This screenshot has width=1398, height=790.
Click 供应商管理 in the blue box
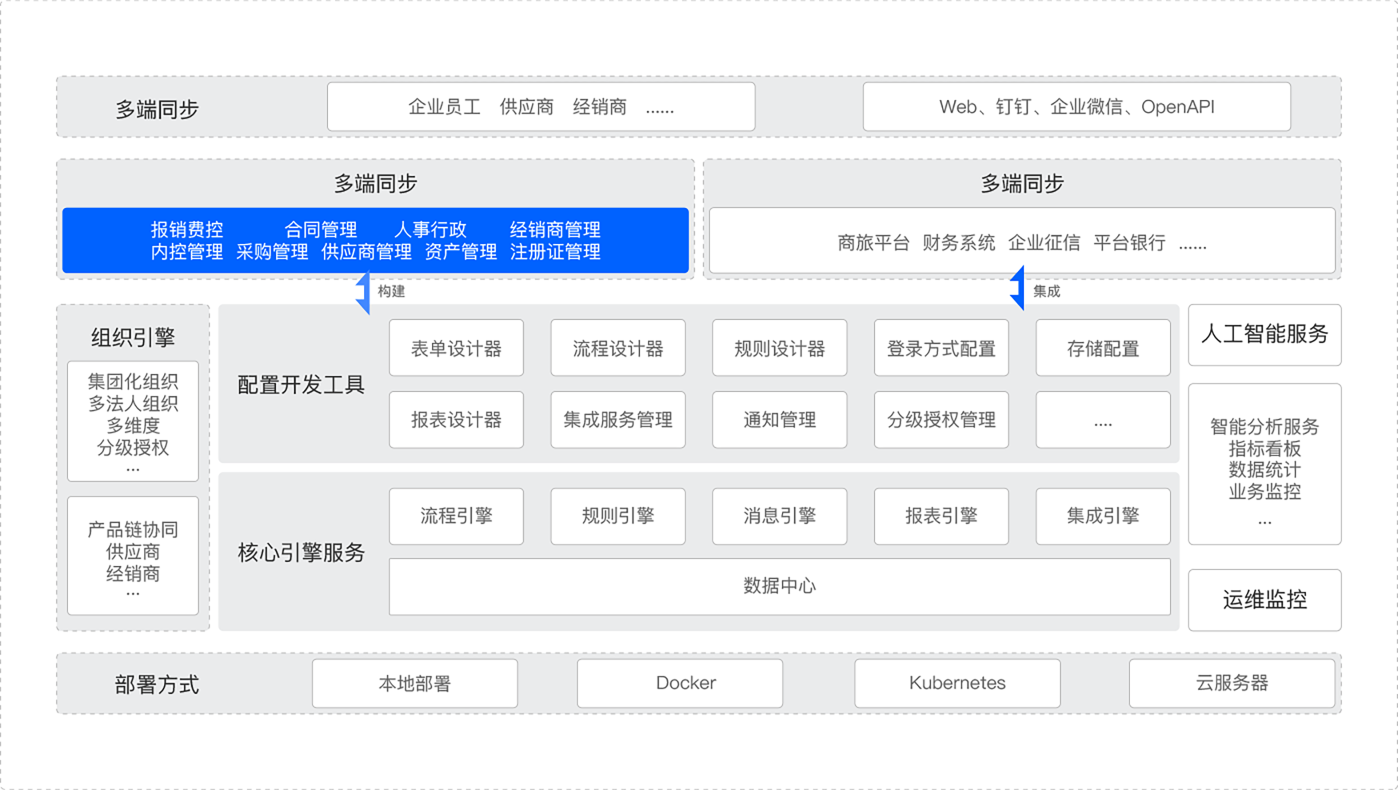pos(367,252)
